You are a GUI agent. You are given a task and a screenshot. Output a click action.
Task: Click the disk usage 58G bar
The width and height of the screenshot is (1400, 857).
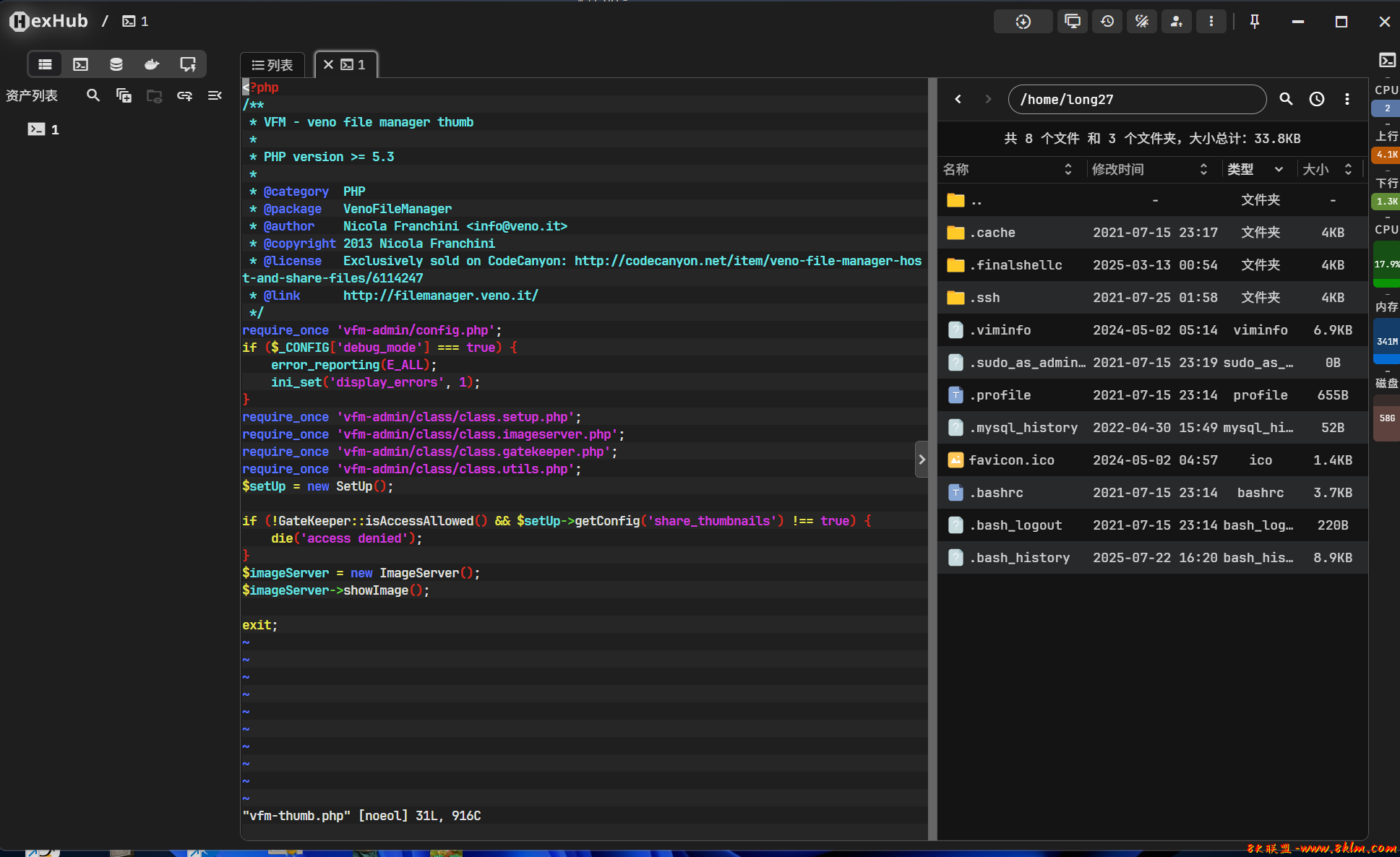1386,418
